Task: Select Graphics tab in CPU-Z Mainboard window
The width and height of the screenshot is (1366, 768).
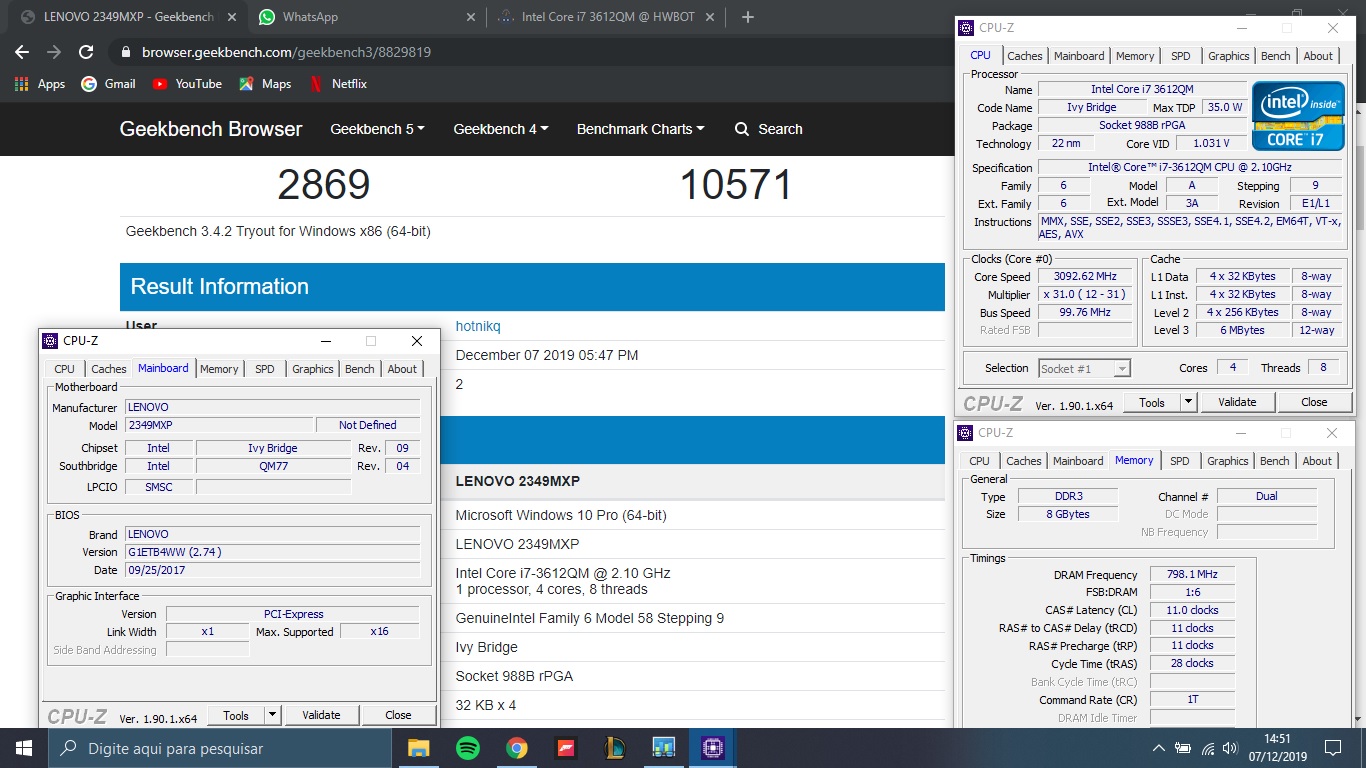Action: (x=313, y=369)
